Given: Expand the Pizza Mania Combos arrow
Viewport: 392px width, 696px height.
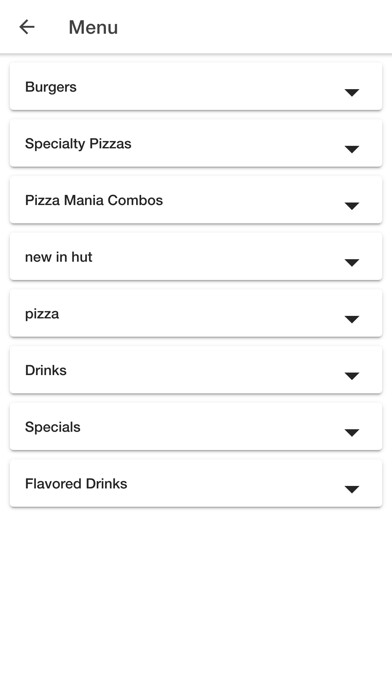Looking at the screenshot, I should [x=352, y=206].
